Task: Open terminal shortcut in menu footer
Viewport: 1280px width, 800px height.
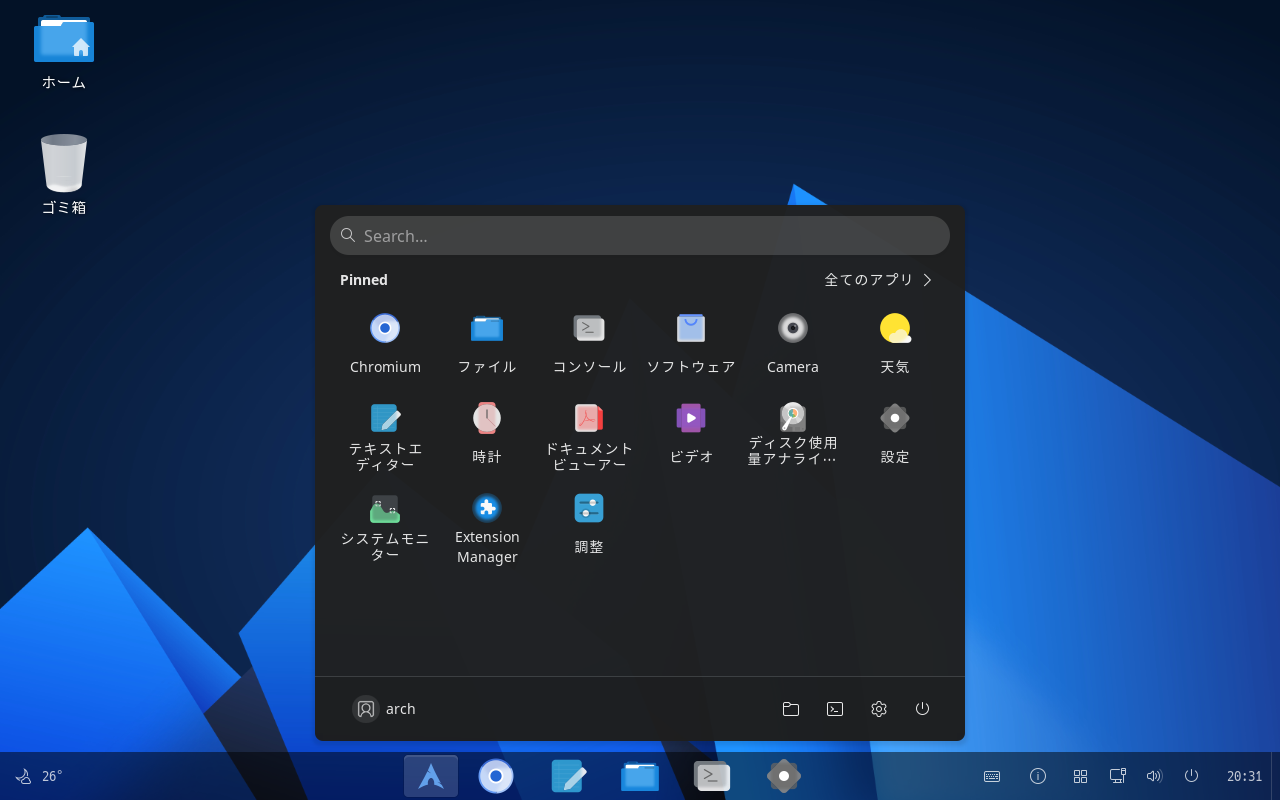Action: (835, 709)
